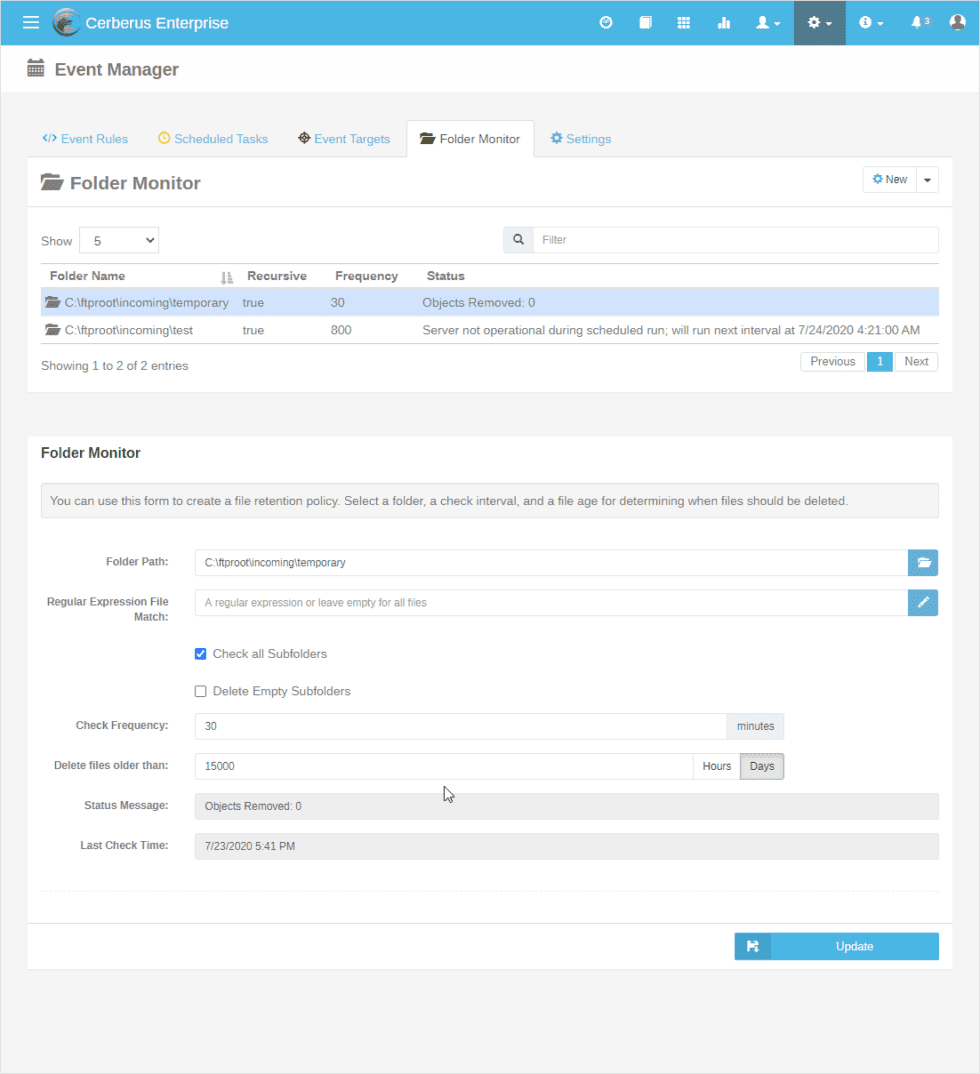Click the grid apps icon in top toolbar
Image resolution: width=980 pixels, height=1074 pixels.
point(684,22)
